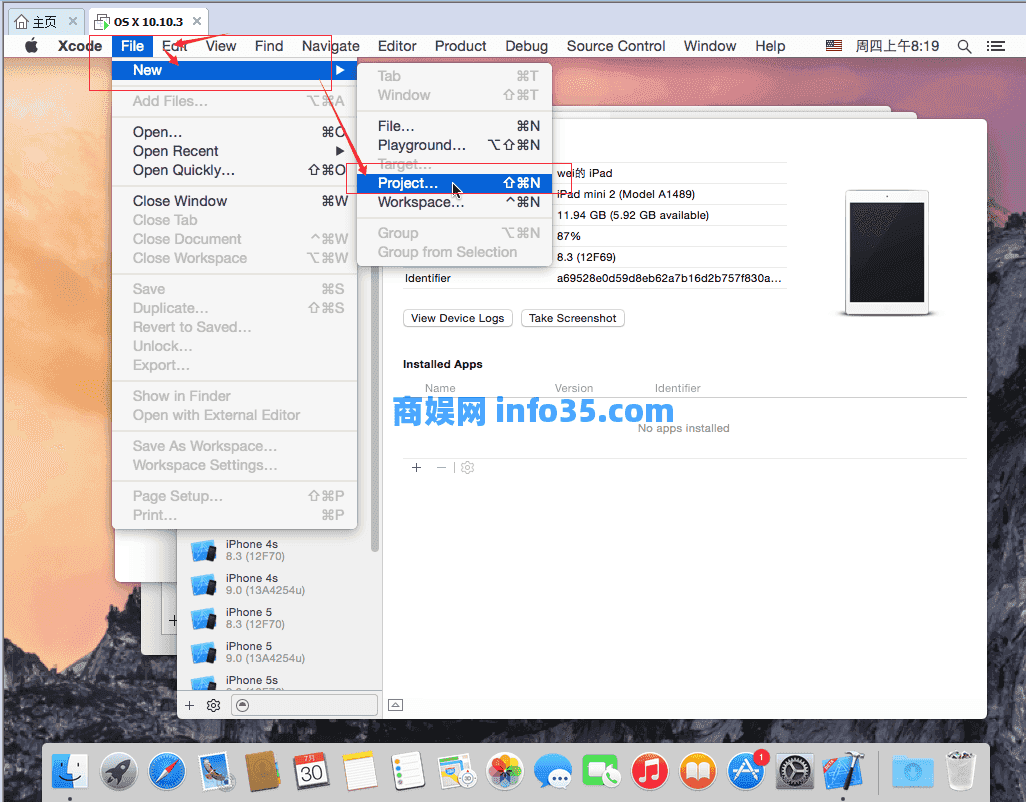Open FaceTime from the Dock
The width and height of the screenshot is (1026, 802).
pos(601,771)
